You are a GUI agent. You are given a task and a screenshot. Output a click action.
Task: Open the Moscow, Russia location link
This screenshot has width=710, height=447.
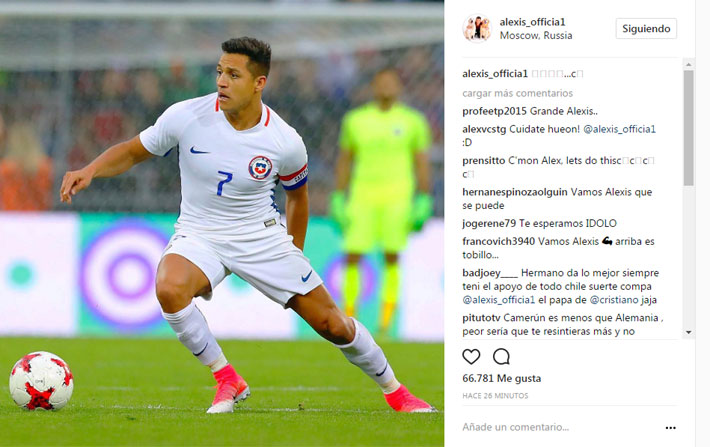536,35
